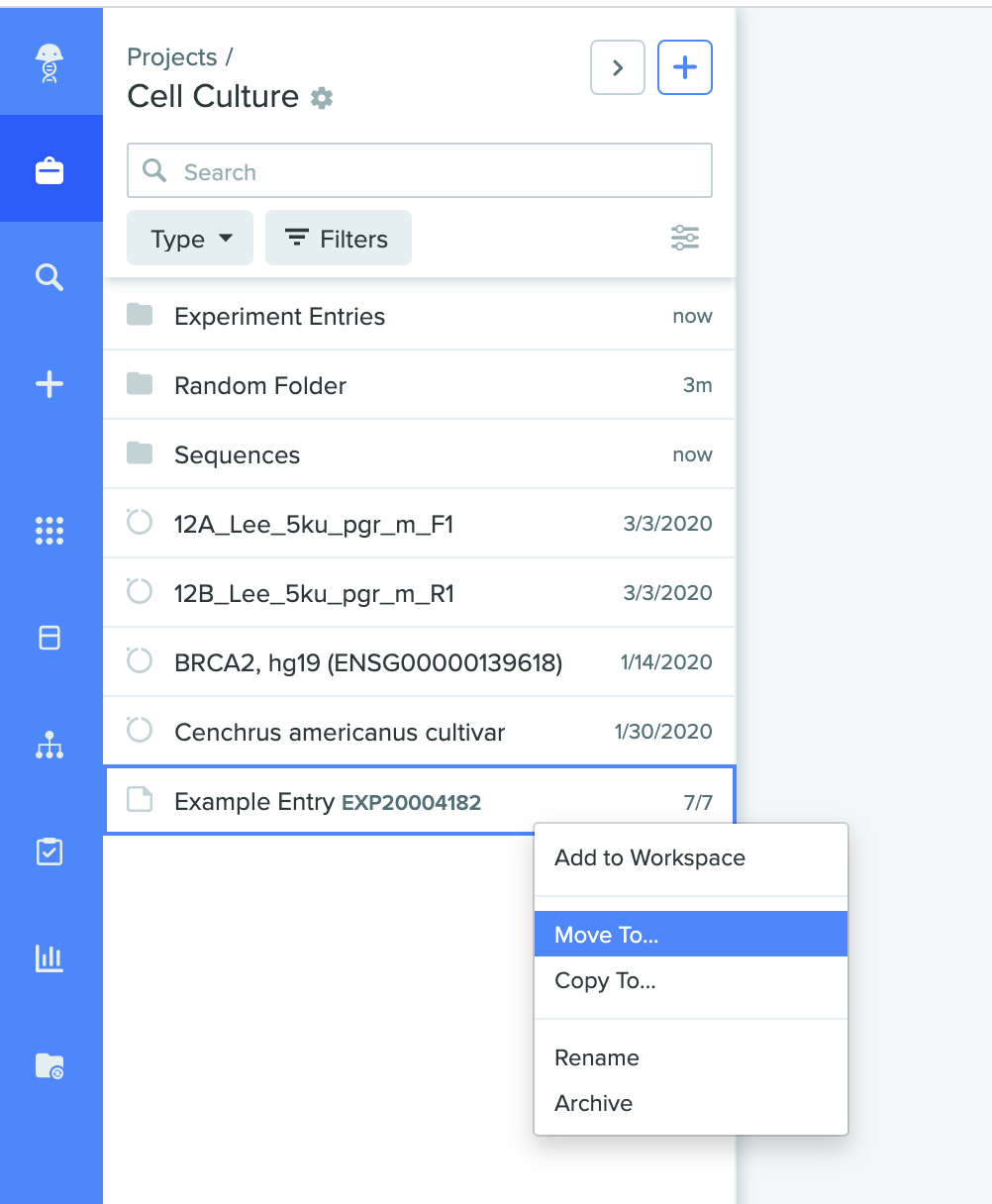Click the sequence icon beside BRCA2, hg19
This screenshot has height=1204, width=992.
(140, 660)
